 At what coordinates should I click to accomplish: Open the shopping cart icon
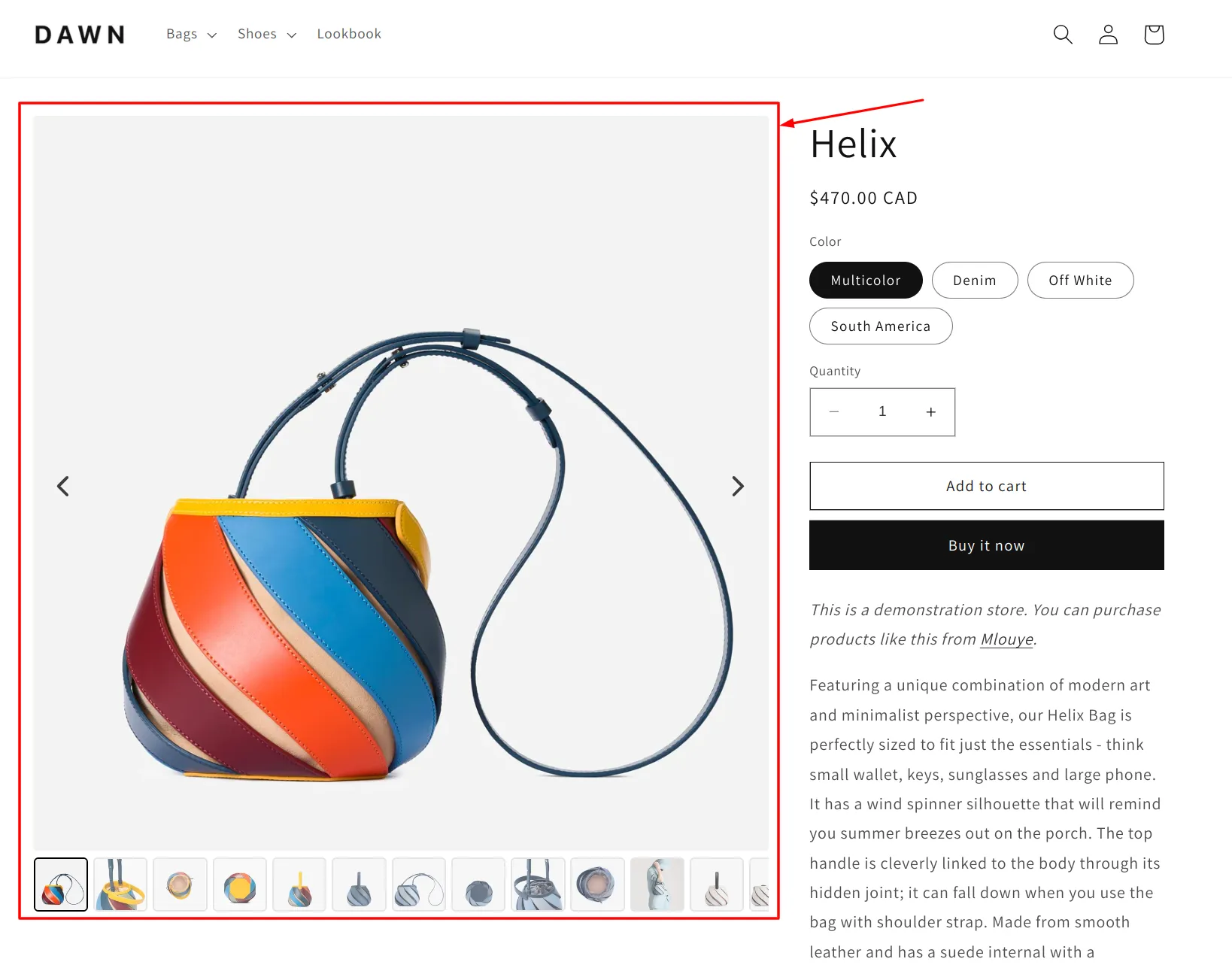coord(1154,35)
